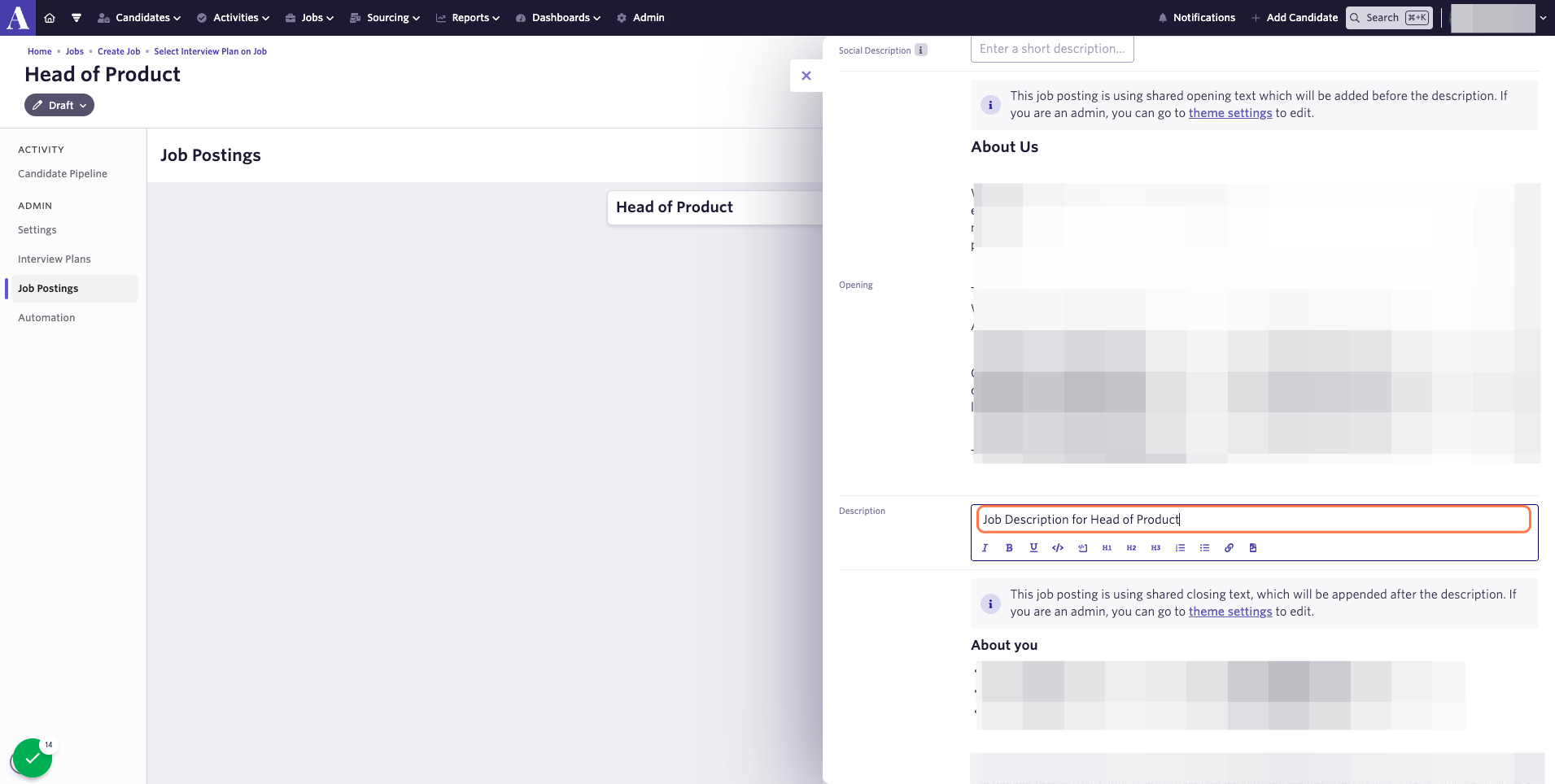This screenshot has height=784, width=1555.
Task: Apply H3 heading style
Action: [x=1155, y=548]
